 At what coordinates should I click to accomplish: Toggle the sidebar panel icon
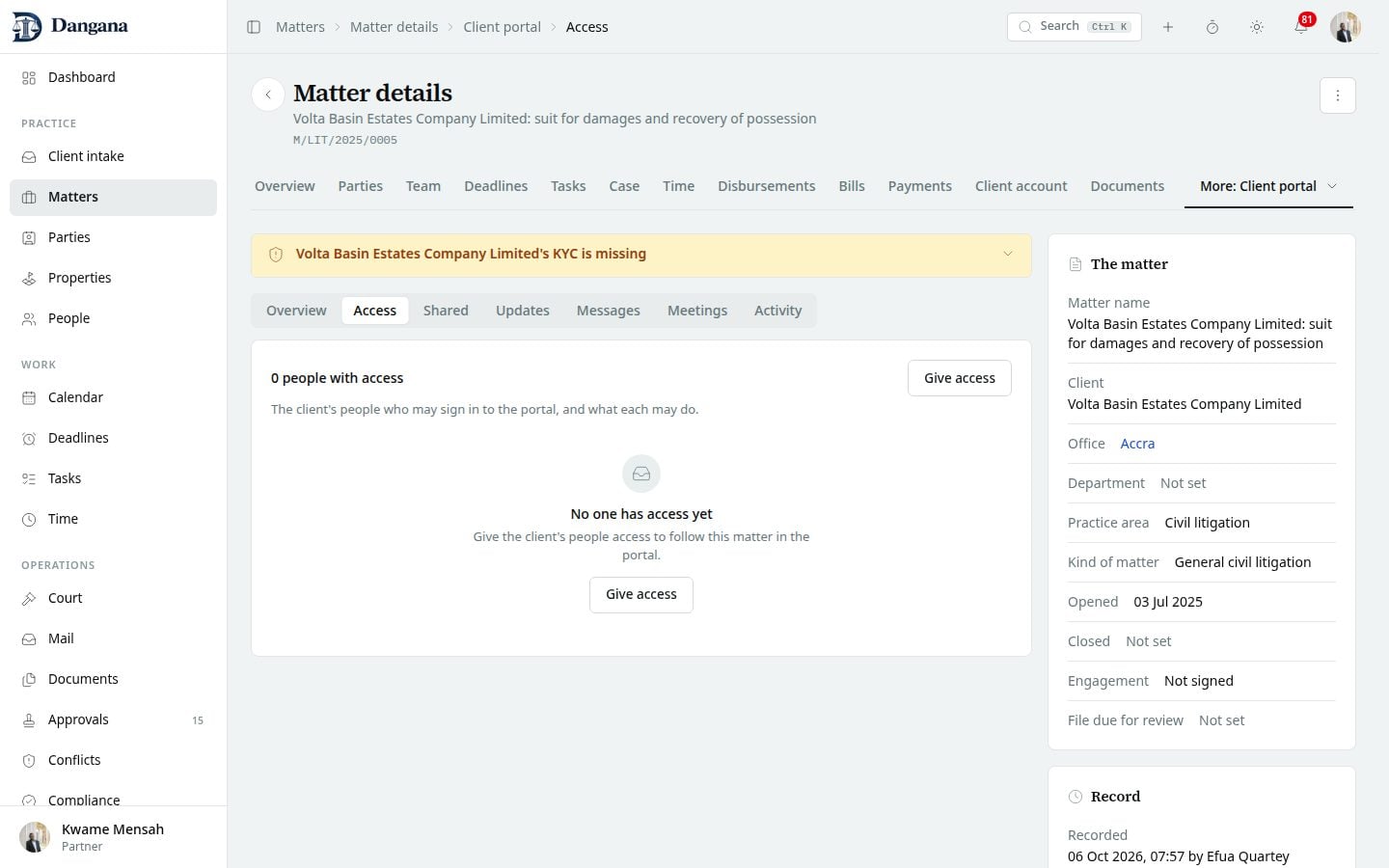pyautogui.click(x=254, y=27)
